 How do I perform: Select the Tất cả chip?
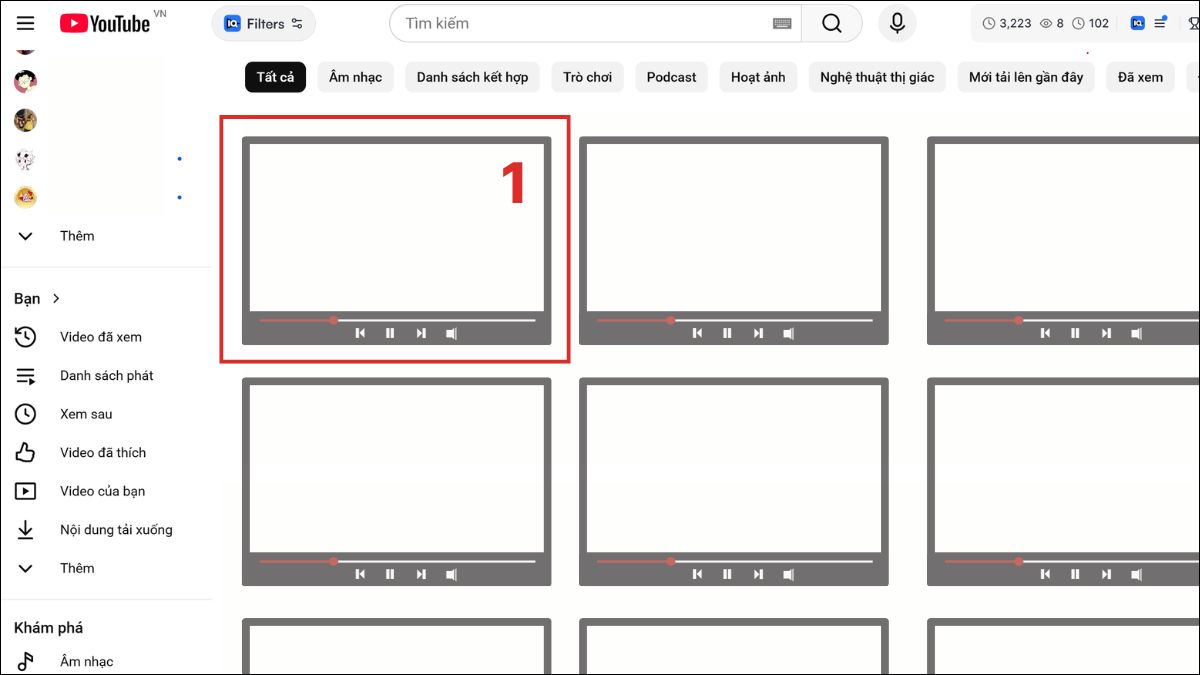coord(275,77)
